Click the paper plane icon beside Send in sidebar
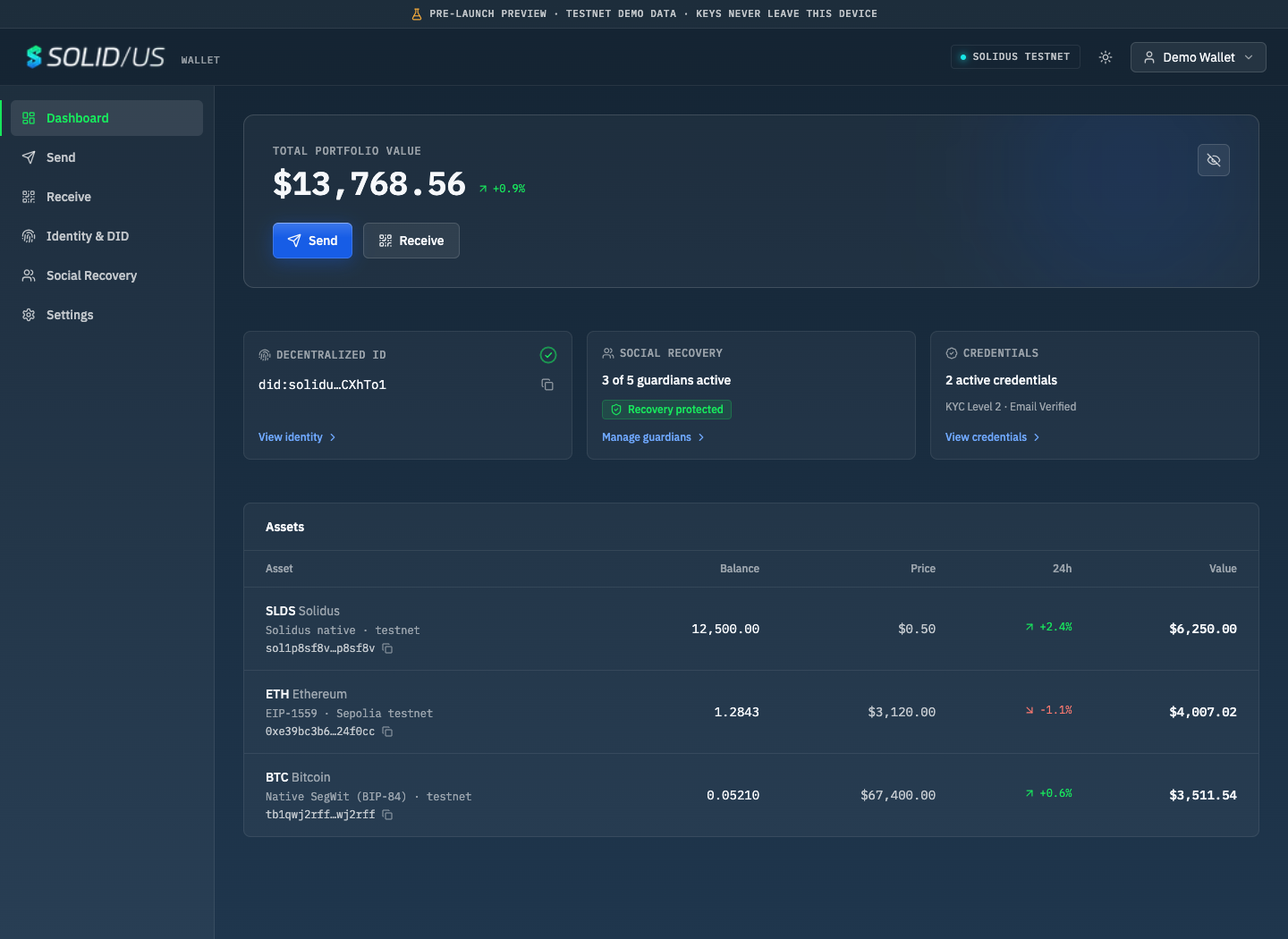The height and width of the screenshot is (939, 1288). point(29,157)
